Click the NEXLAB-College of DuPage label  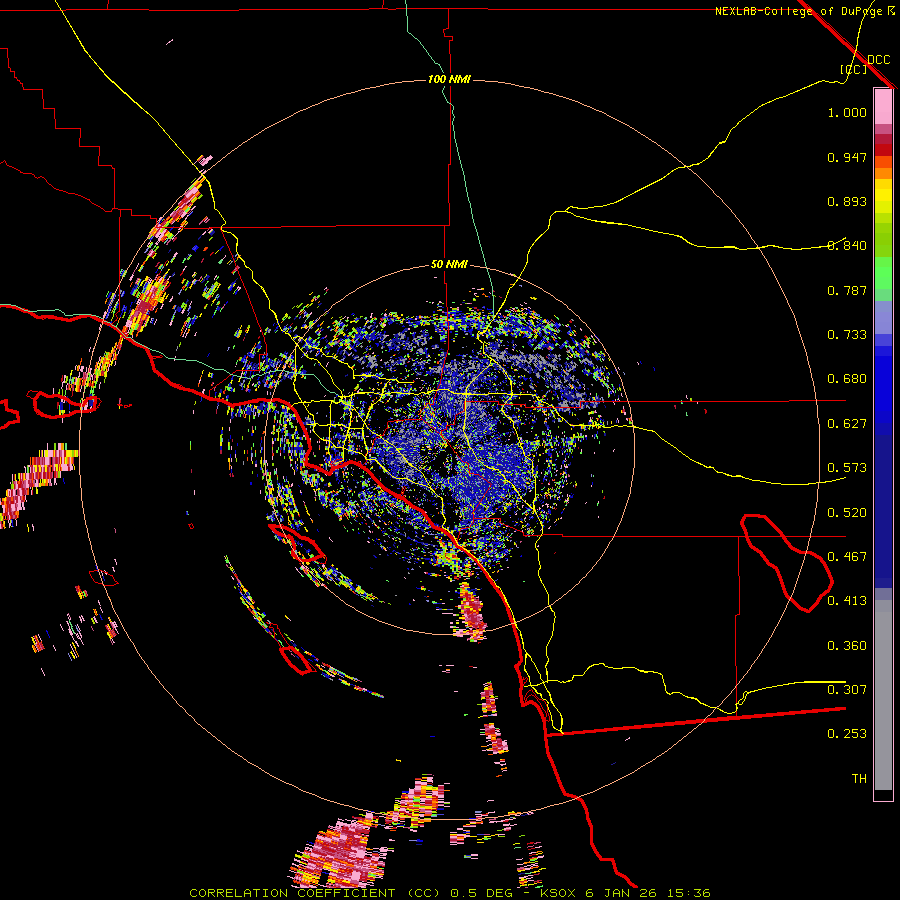point(798,11)
